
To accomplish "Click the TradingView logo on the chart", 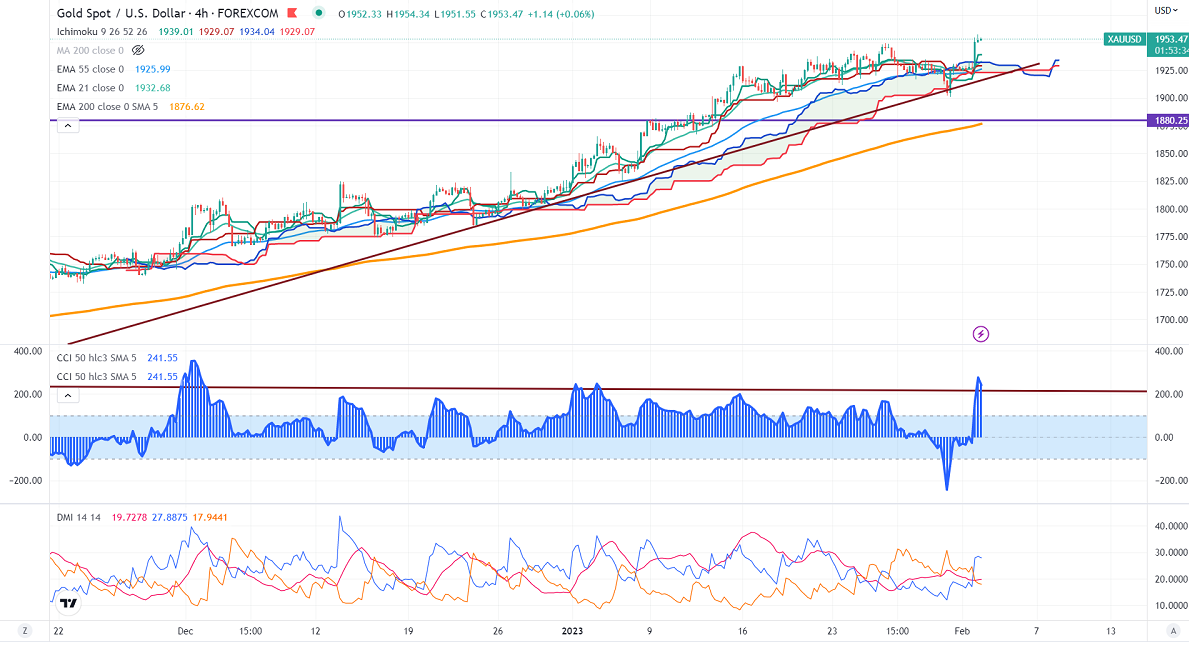I will pyautogui.click(x=68, y=603).
